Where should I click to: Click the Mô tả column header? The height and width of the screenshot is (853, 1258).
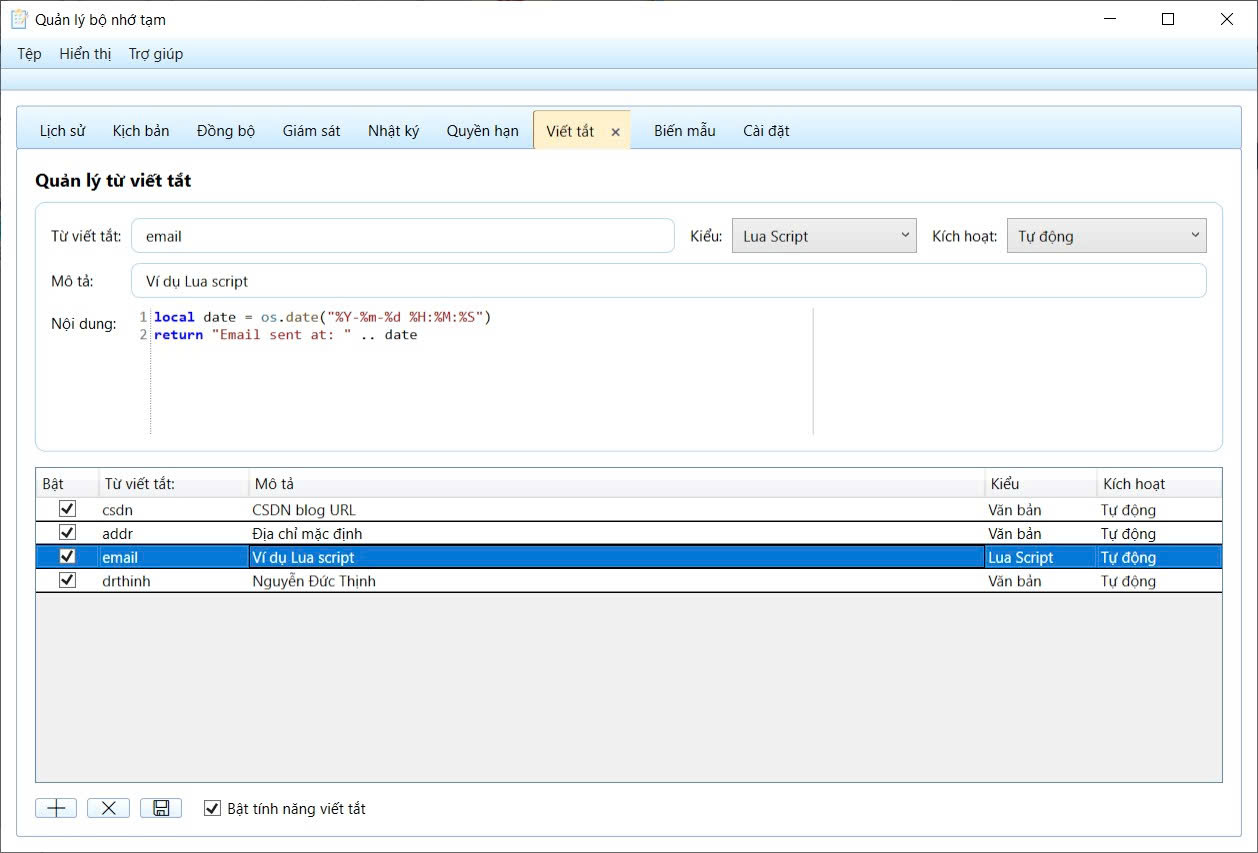(x=615, y=484)
